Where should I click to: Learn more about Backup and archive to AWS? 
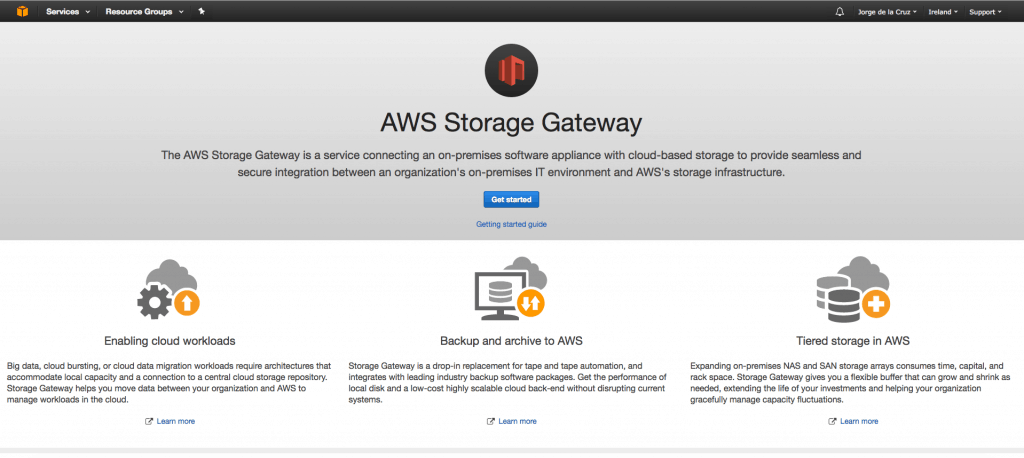pos(517,421)
